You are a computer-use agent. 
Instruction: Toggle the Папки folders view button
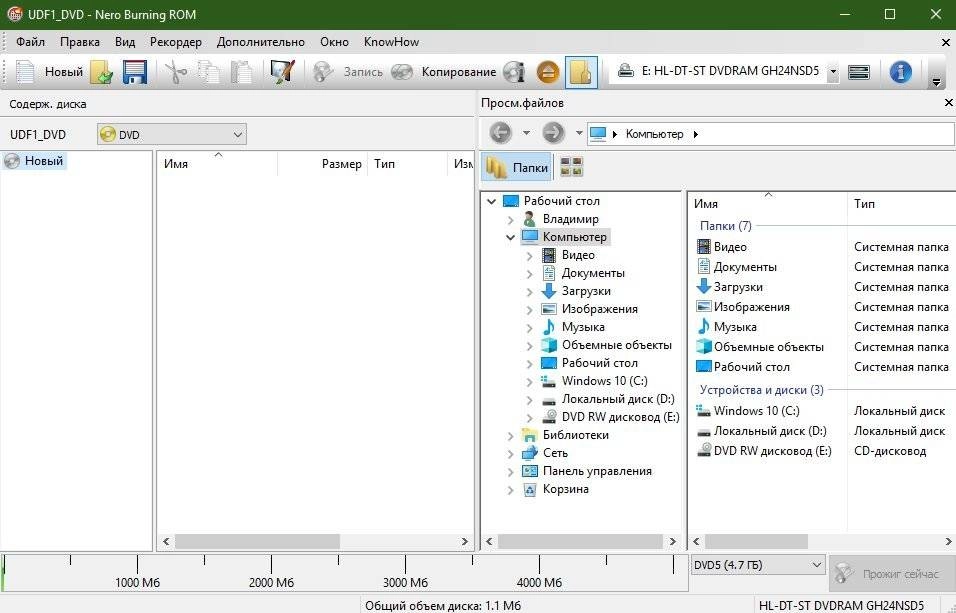pyautogui.click(x=517, y=167)
